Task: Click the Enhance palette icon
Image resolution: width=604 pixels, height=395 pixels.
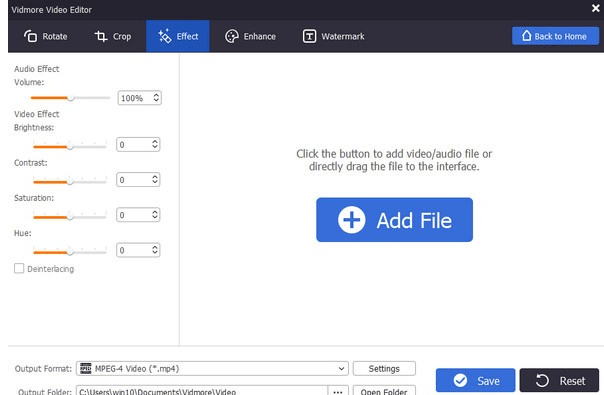Action: pyautogui.click(x=232, y=36)
